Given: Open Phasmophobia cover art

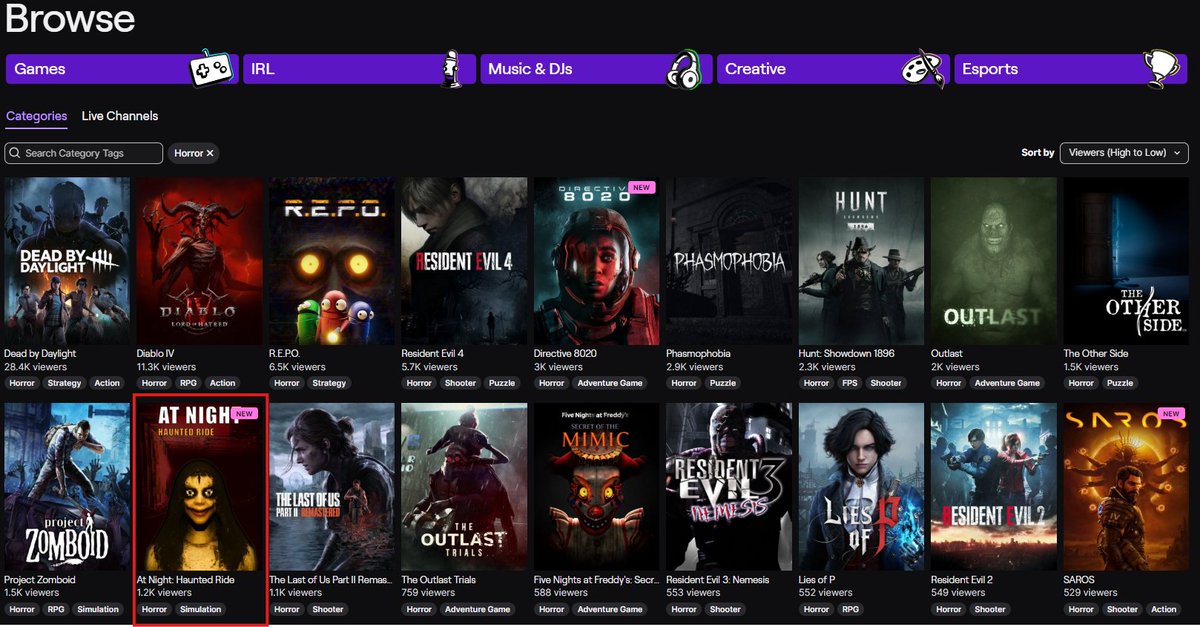Looking at the screenshot, I should 729,261.
